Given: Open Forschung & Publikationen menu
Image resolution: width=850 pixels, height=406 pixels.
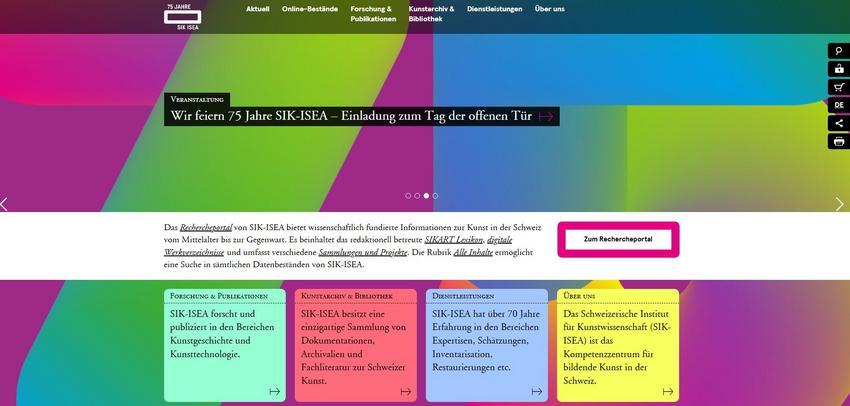Looking at the screenshot, I should pyautogui.click(x=373, y=14).
